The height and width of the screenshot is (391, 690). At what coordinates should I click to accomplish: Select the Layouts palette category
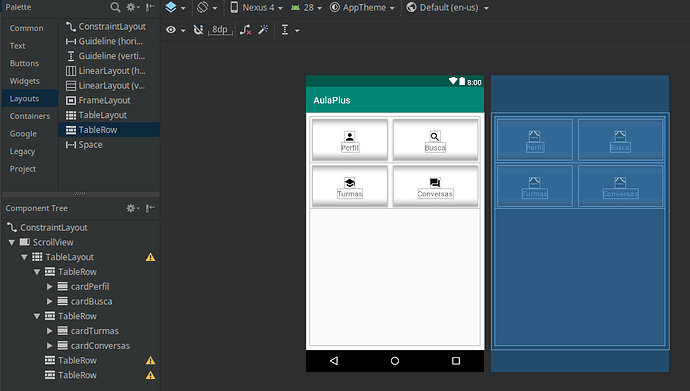pos(29,99)
